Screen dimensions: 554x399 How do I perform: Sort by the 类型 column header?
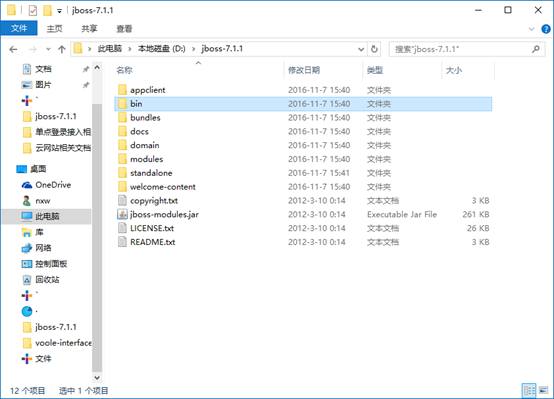pyautogui.click(x=375, y=70)
